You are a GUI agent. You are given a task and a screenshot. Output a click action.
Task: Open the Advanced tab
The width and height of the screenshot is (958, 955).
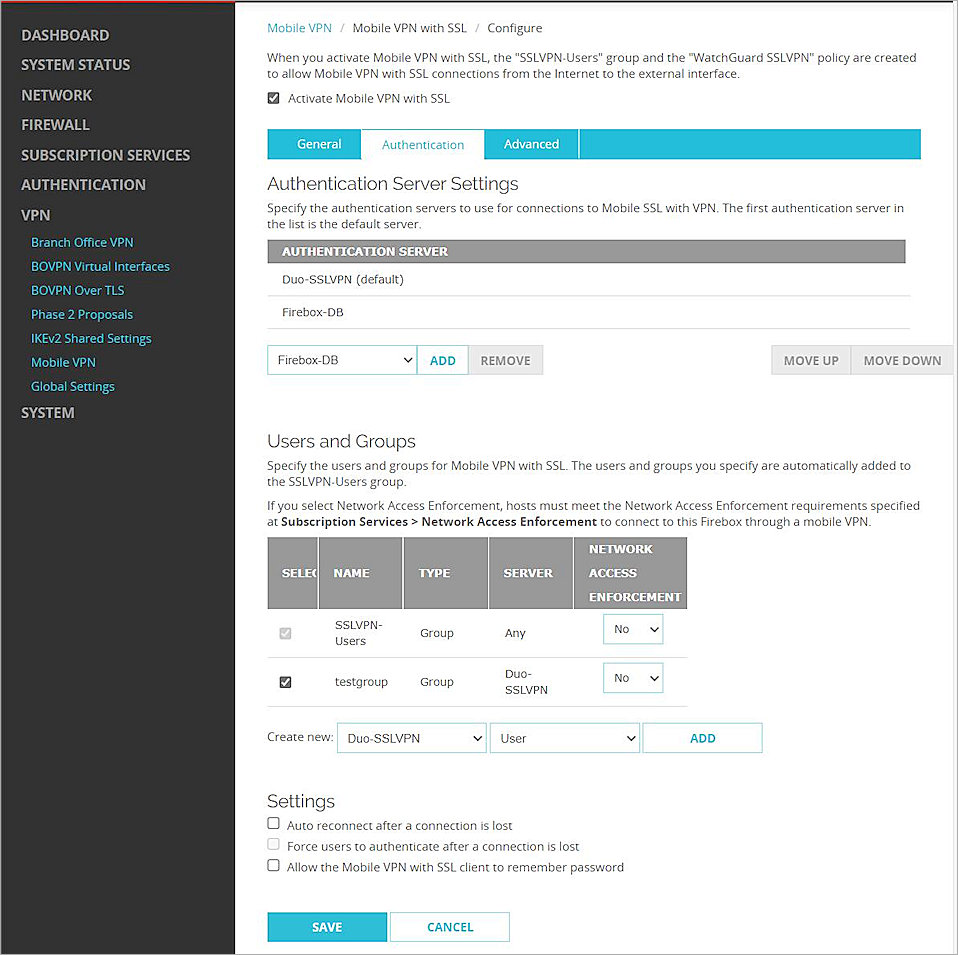[531, 144]
